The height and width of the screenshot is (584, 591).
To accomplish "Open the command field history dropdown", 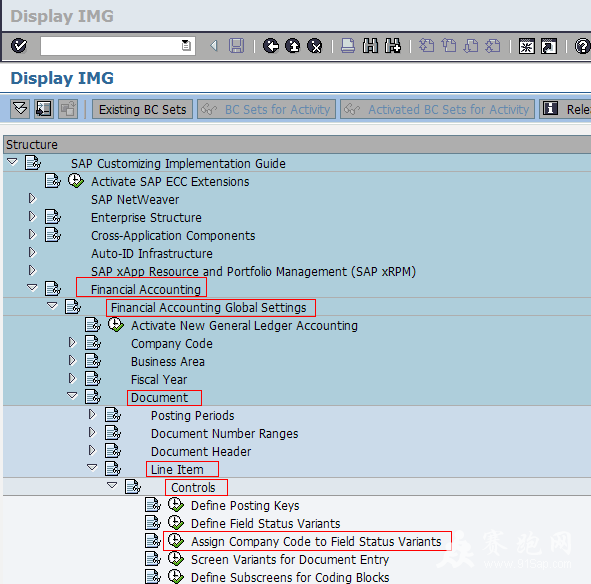I will click(186, 46).
